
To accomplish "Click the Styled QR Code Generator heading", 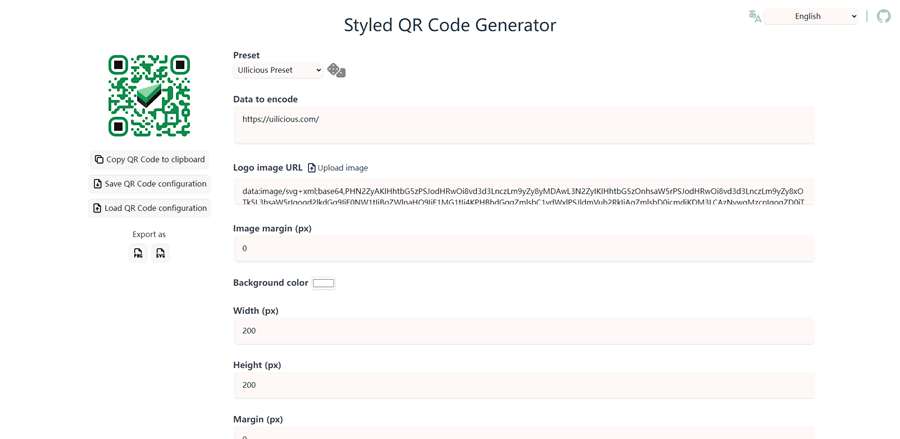I will pyautogui.click(x=450, y=25).
